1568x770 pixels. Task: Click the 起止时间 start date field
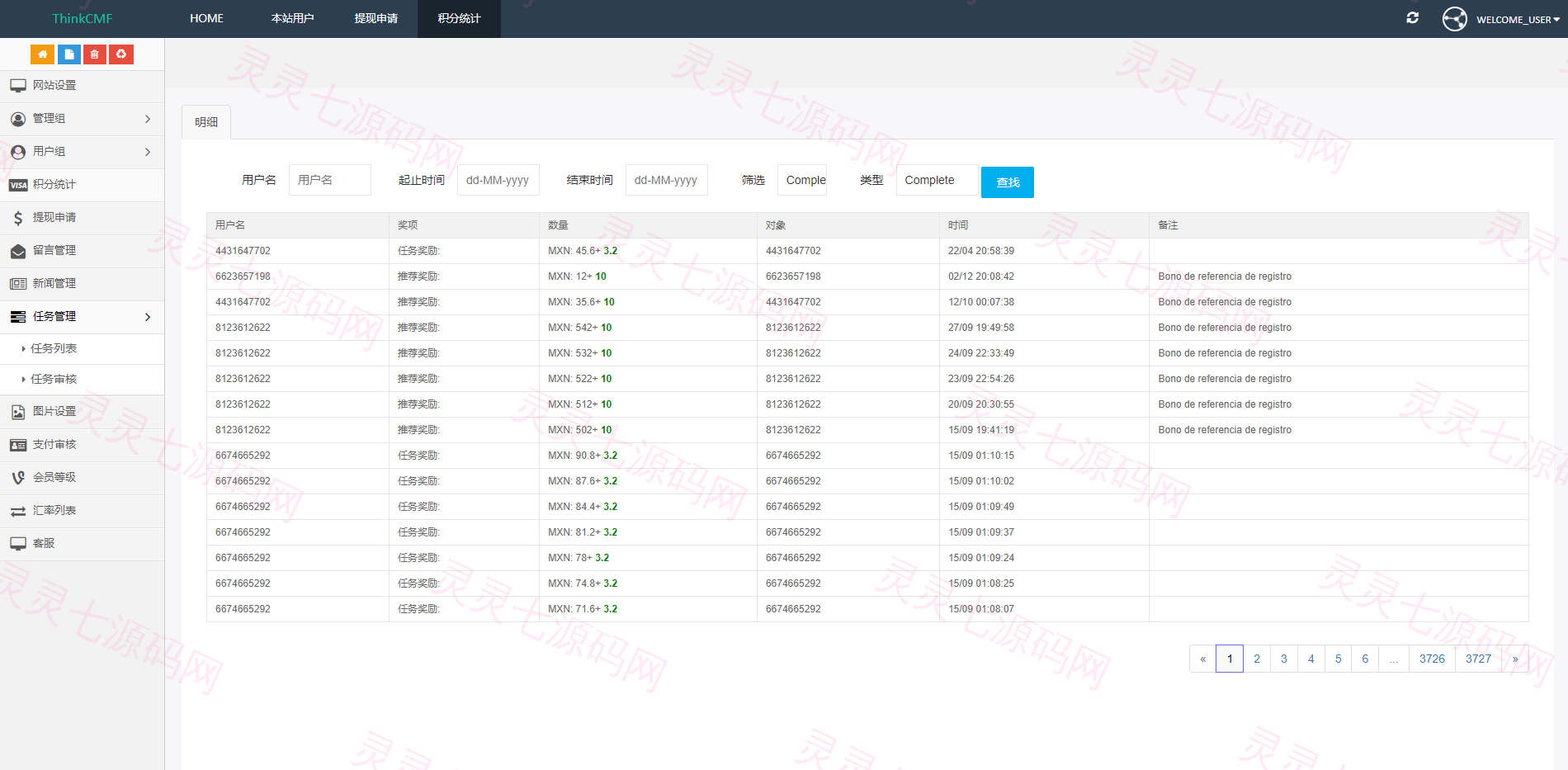click(x=498, y=180)
